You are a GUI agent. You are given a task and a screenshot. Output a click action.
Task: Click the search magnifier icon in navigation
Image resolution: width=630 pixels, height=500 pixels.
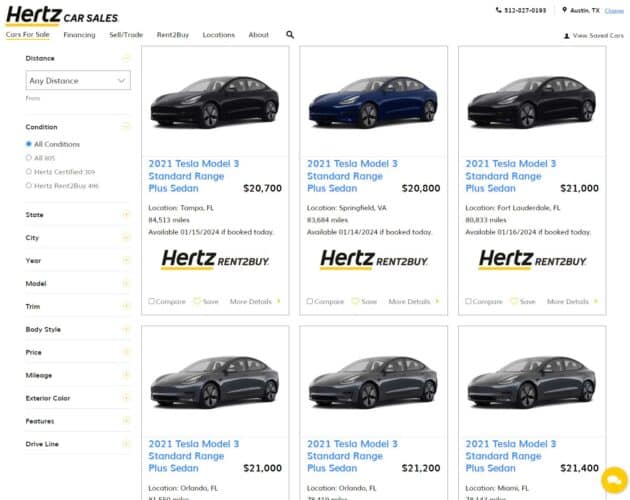pyautogui.click(x=290, y=35)
